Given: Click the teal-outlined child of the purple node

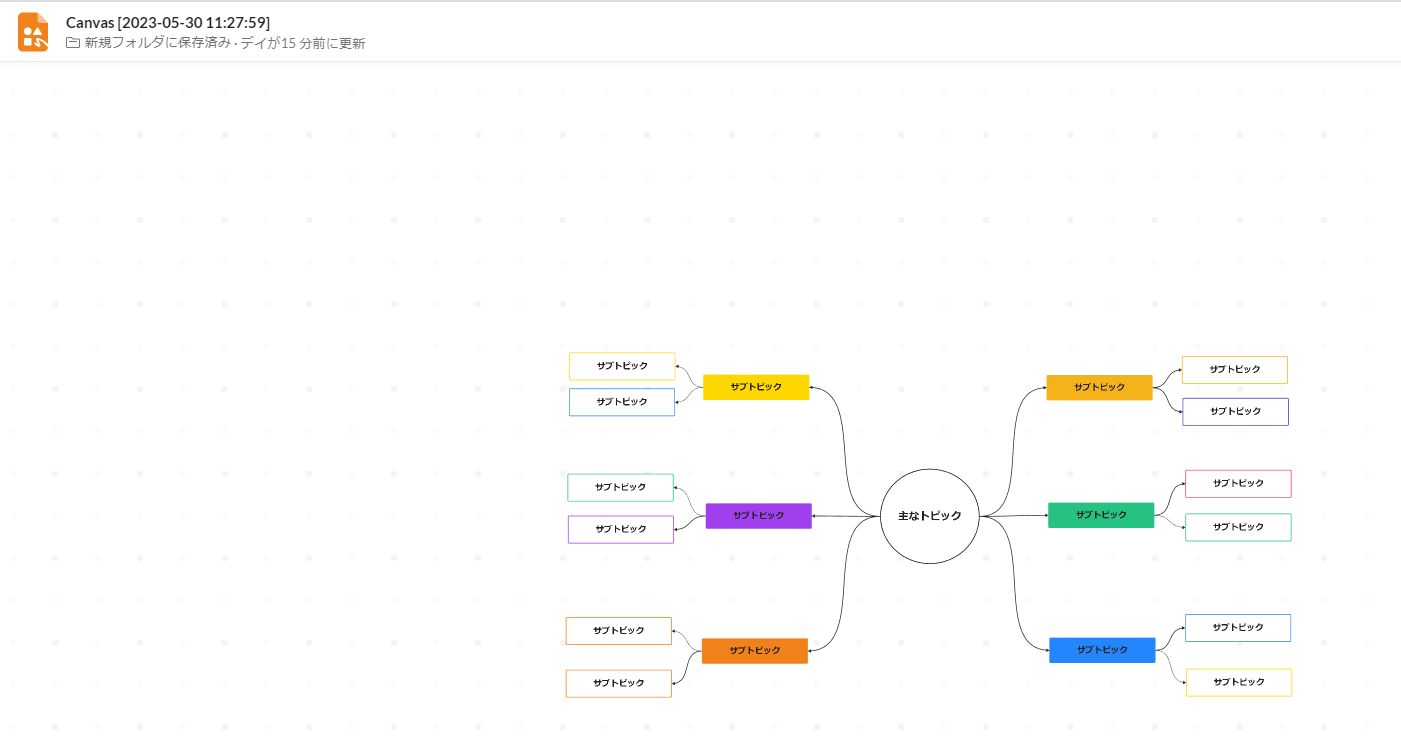Looking at the screenshot, I should 620,488.
